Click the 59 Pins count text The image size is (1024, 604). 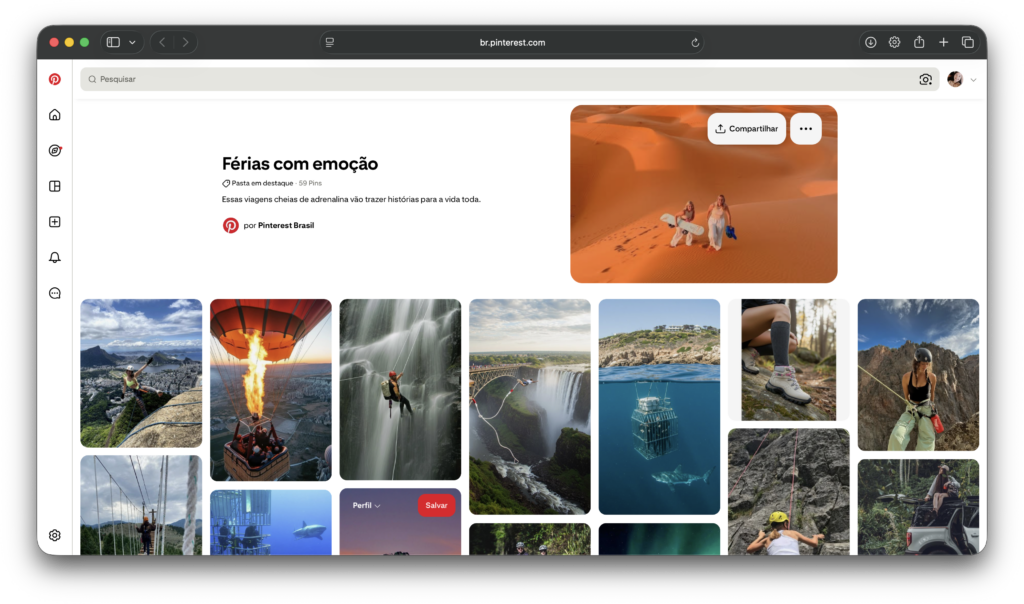[x=310, y=183]
